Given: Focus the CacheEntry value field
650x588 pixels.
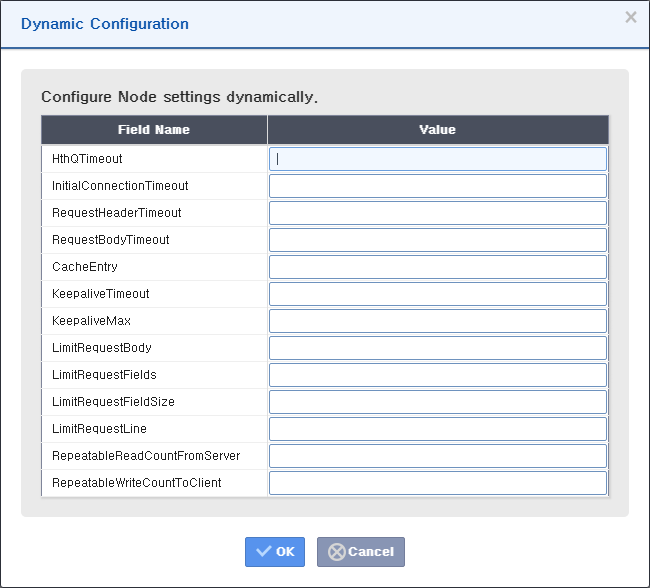Looking at the screenshot, I should 438,267.
